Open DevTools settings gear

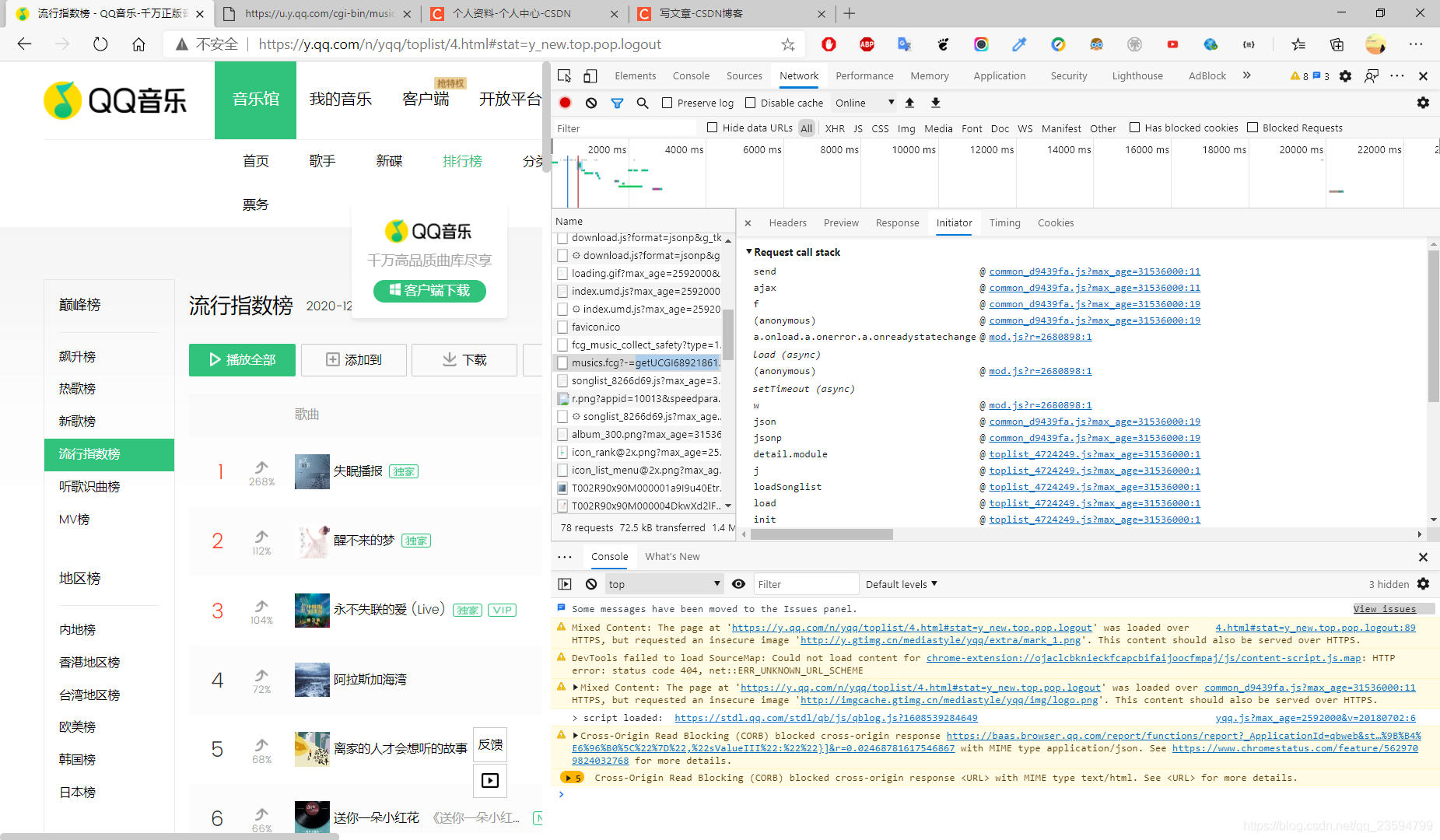pos(1345,75)
